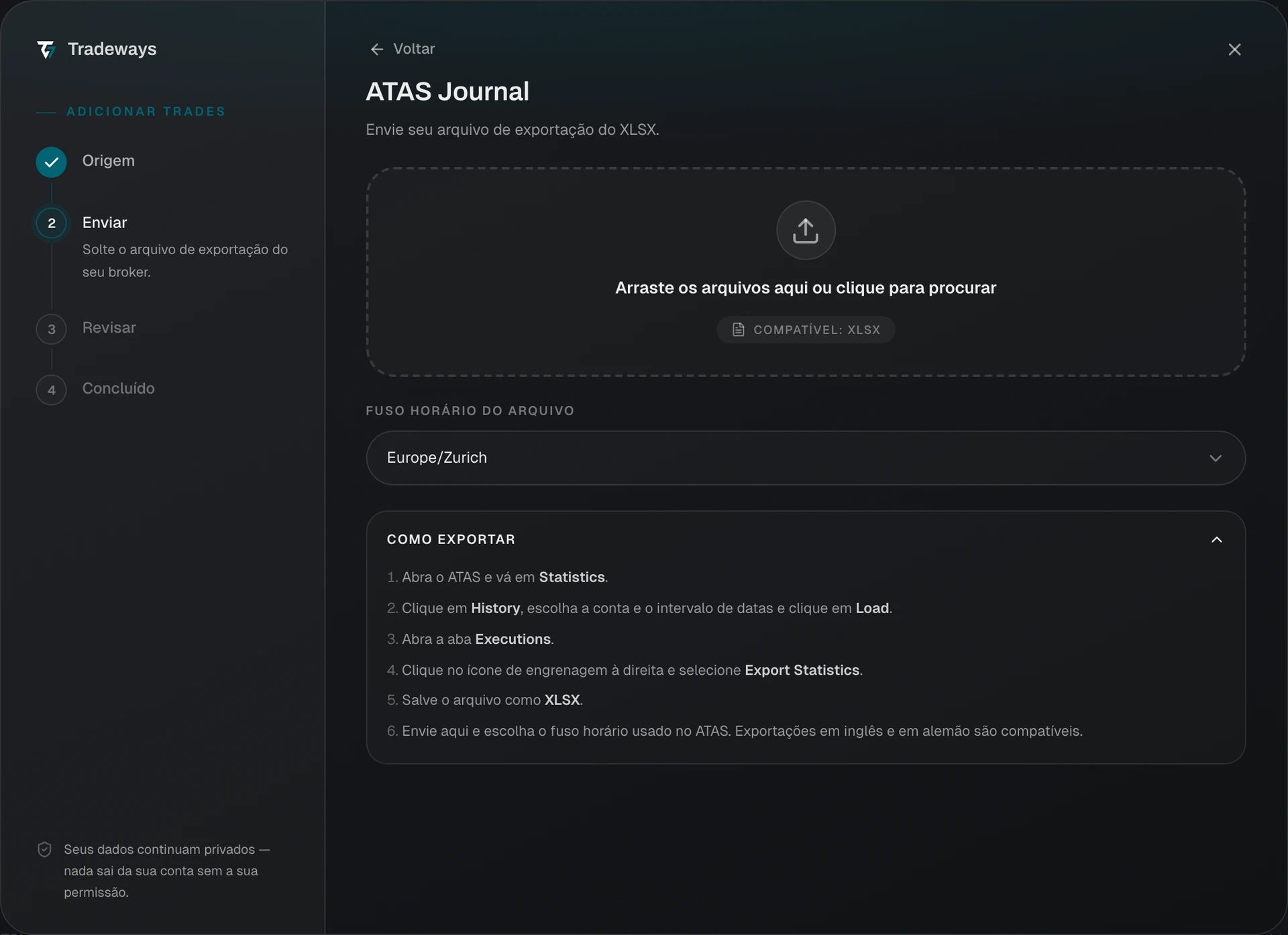The width and height of the screenshot is (1288, 935).
Task: Click the back arrow icon beside Voltar
Action: click(377, 49)
